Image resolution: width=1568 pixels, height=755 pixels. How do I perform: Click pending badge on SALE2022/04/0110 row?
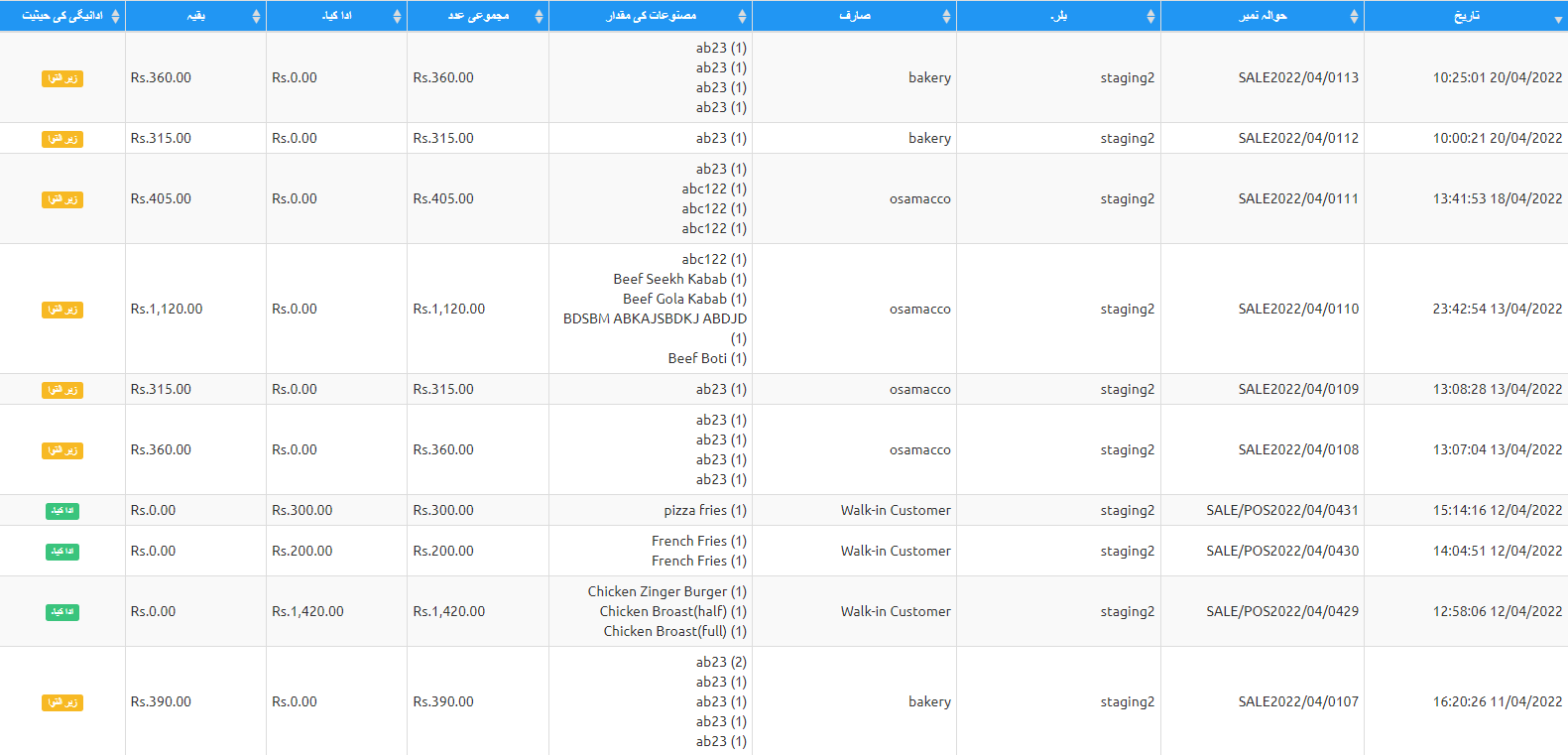[x=61, y=310]
